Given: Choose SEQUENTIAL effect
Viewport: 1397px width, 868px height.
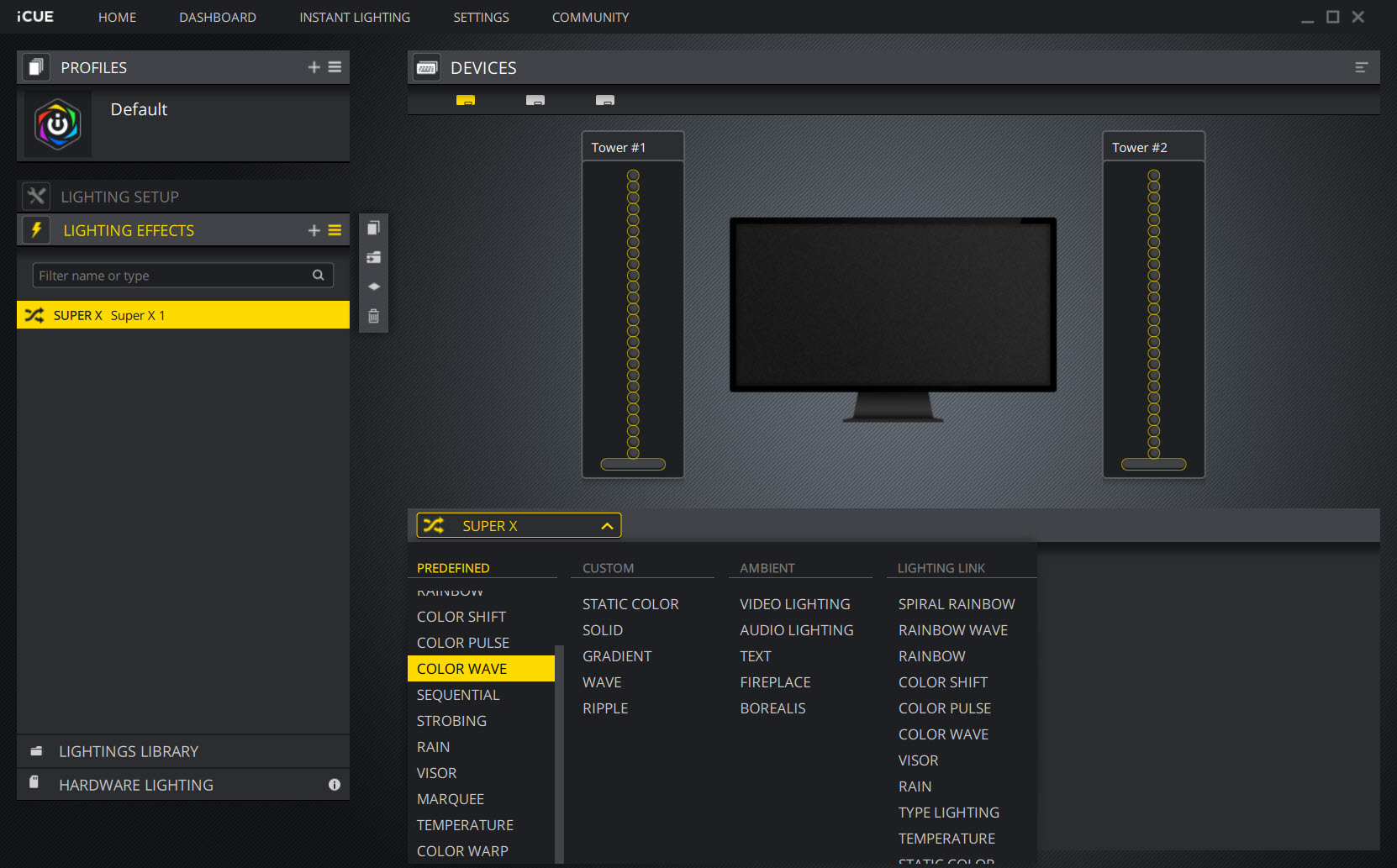Looking at the screenshot, I should pyautogui.click(x=458, y=695).
